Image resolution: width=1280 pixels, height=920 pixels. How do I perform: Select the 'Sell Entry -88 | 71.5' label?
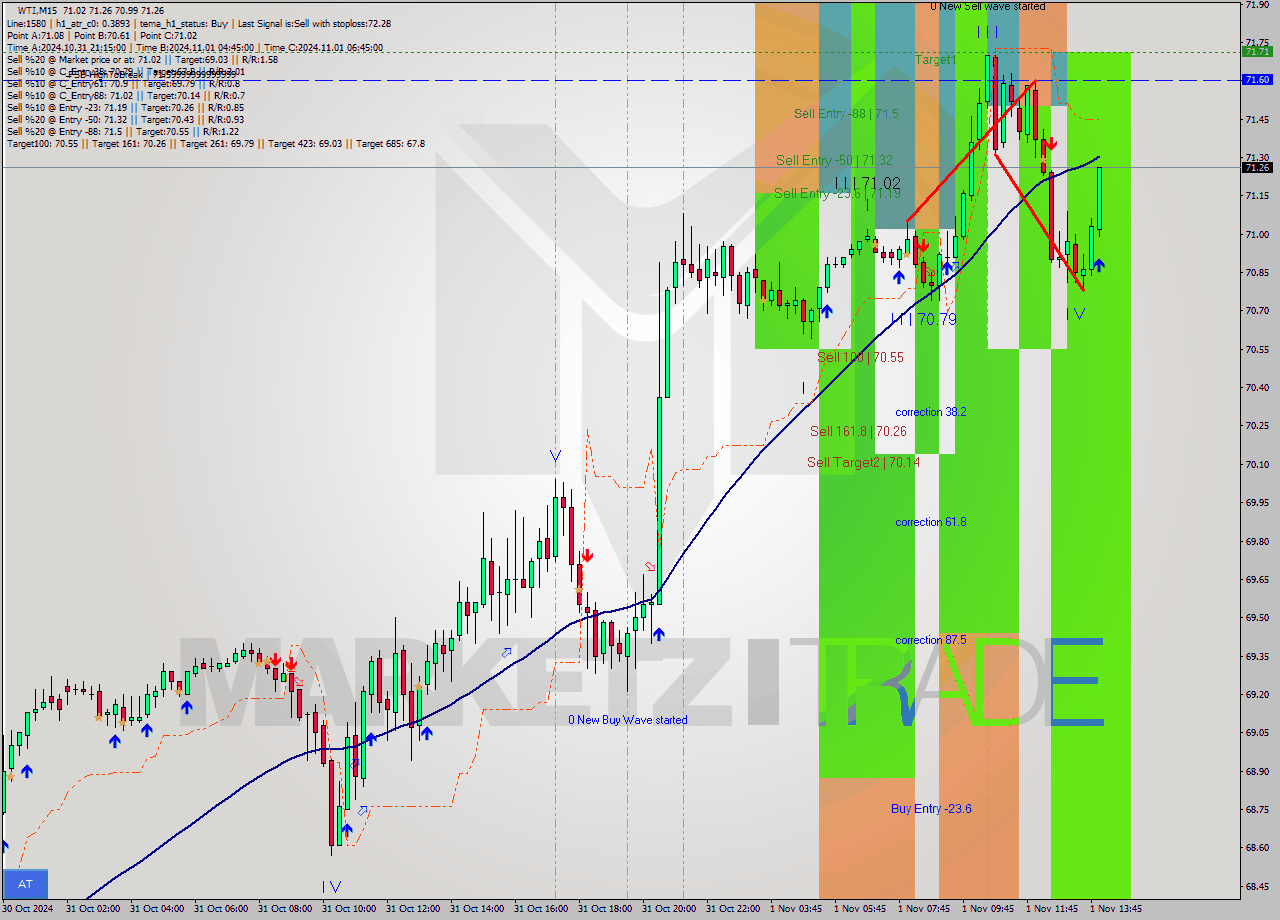click(846, 114)
